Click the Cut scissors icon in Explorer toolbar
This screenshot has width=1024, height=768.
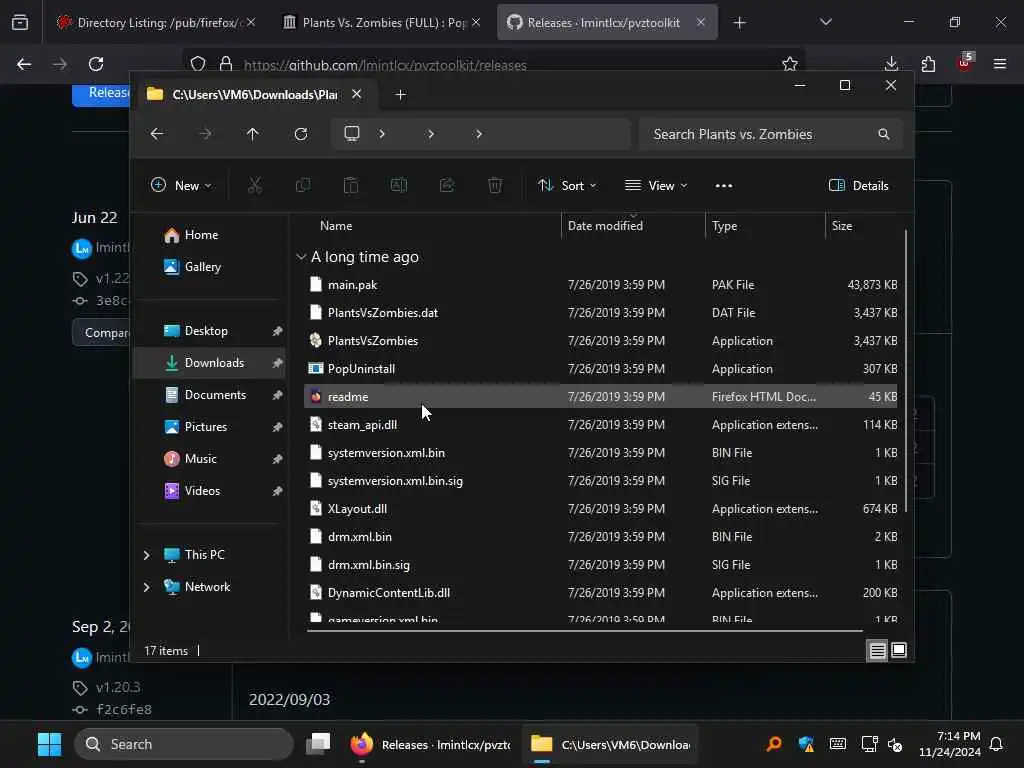point(255,185)
